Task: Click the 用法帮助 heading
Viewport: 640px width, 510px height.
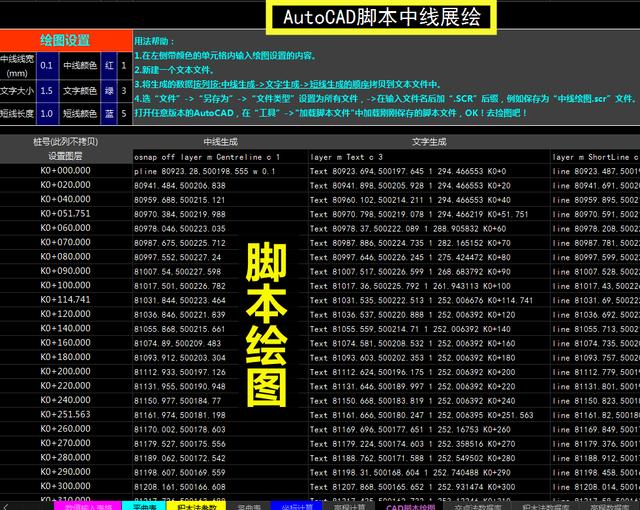Action: (154, 41)
